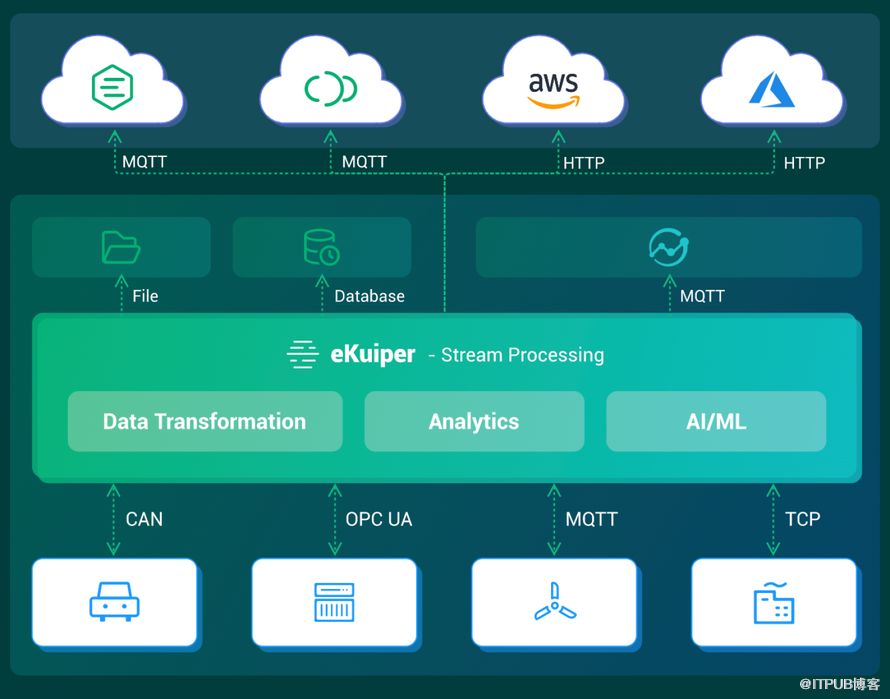This screenshot has height=699, width=890.
Task: Click the HTTP label below AWS cloud
Action: (584, 164)
